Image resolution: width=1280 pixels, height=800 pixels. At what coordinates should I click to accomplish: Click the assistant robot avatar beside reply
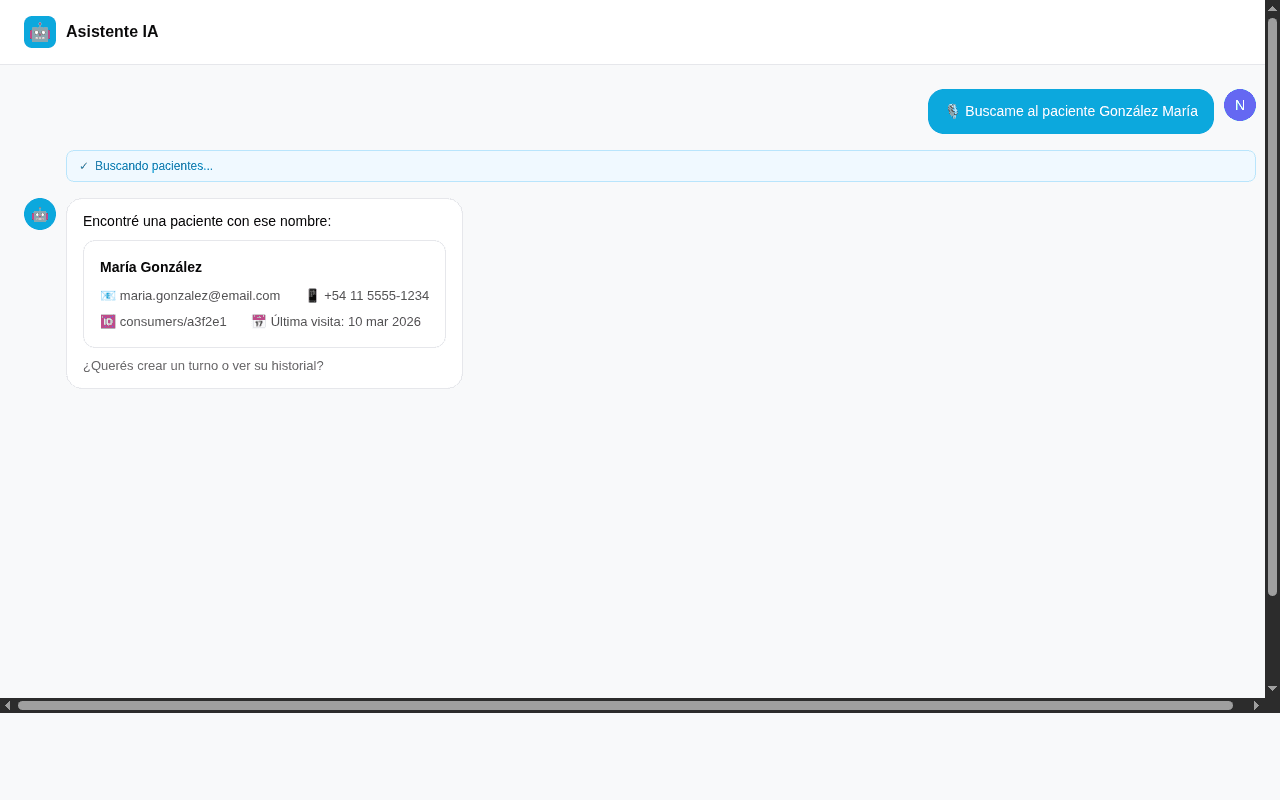click(x=40, y=214)
